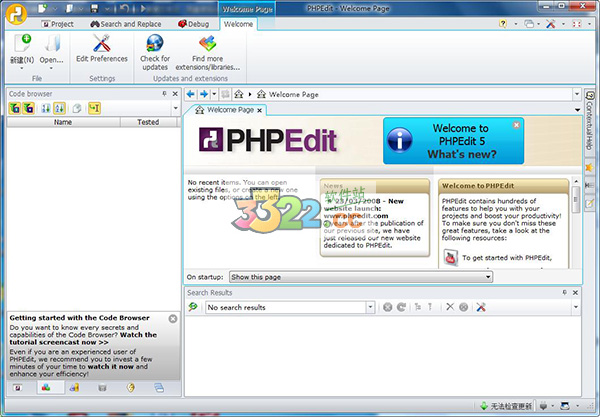Click the Open... folder ribbon icon
The width and height of the screenshot is (600, 417).
pyautogui.click(x=52, y=43)
